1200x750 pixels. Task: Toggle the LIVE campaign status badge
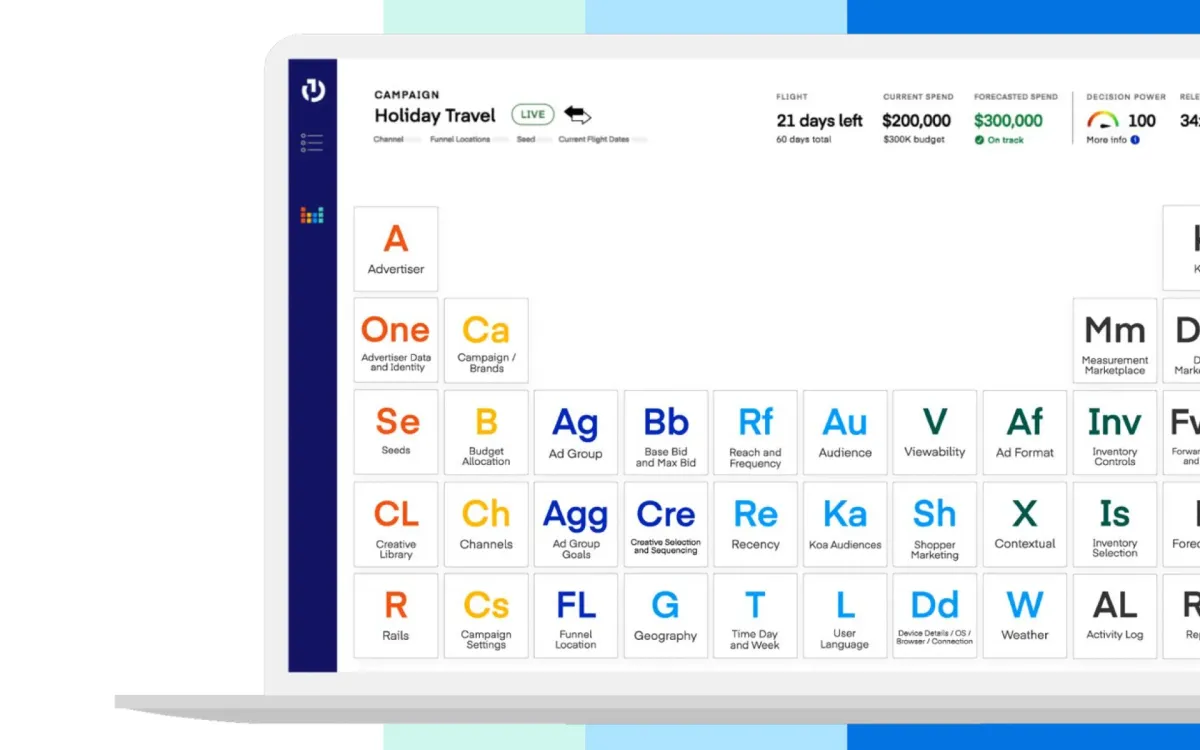[x=532, y=115]
